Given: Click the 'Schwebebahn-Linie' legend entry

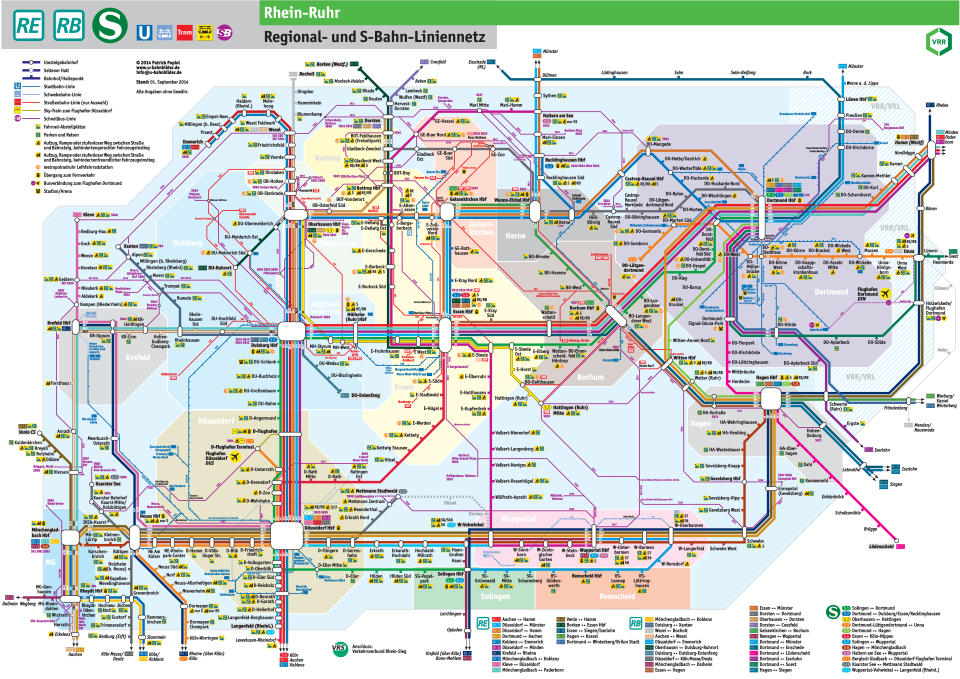Looking at the screenshot, I should 62,95.
